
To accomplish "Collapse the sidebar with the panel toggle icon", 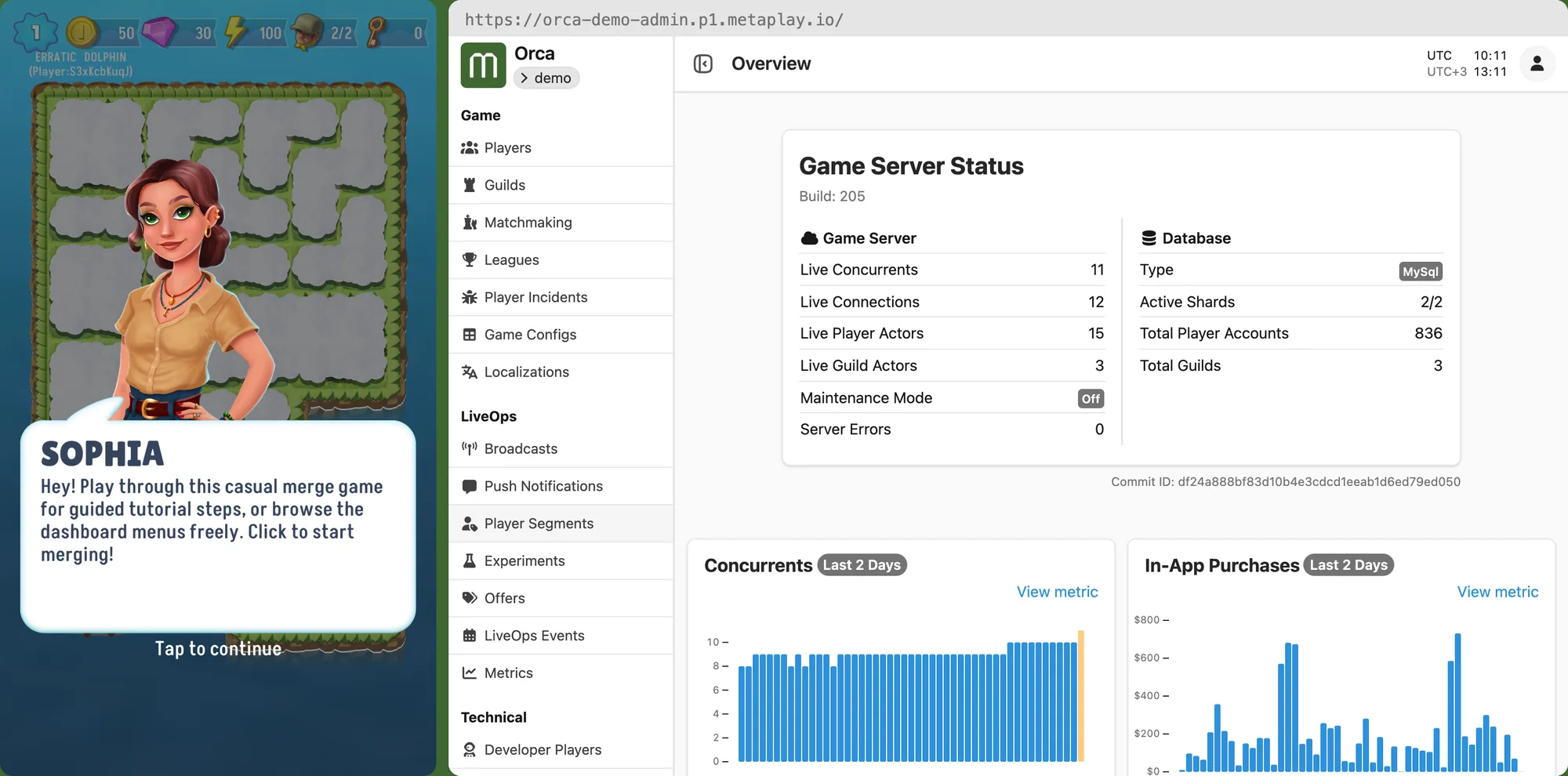I will pyautogui.click(x=703, y=63).
